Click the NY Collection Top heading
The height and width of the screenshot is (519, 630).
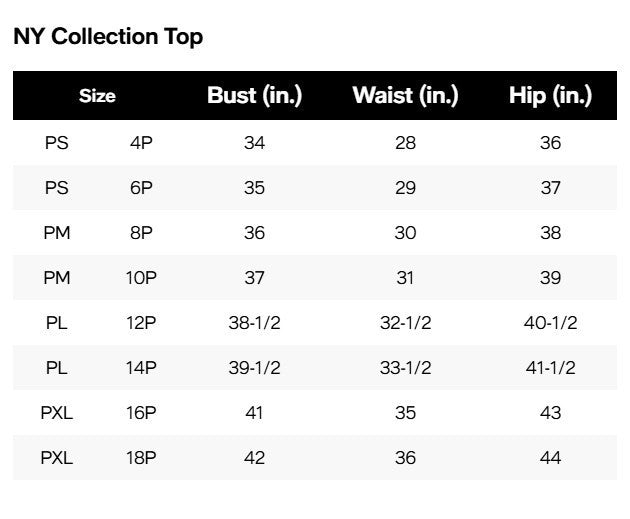[x=108, y=37]
